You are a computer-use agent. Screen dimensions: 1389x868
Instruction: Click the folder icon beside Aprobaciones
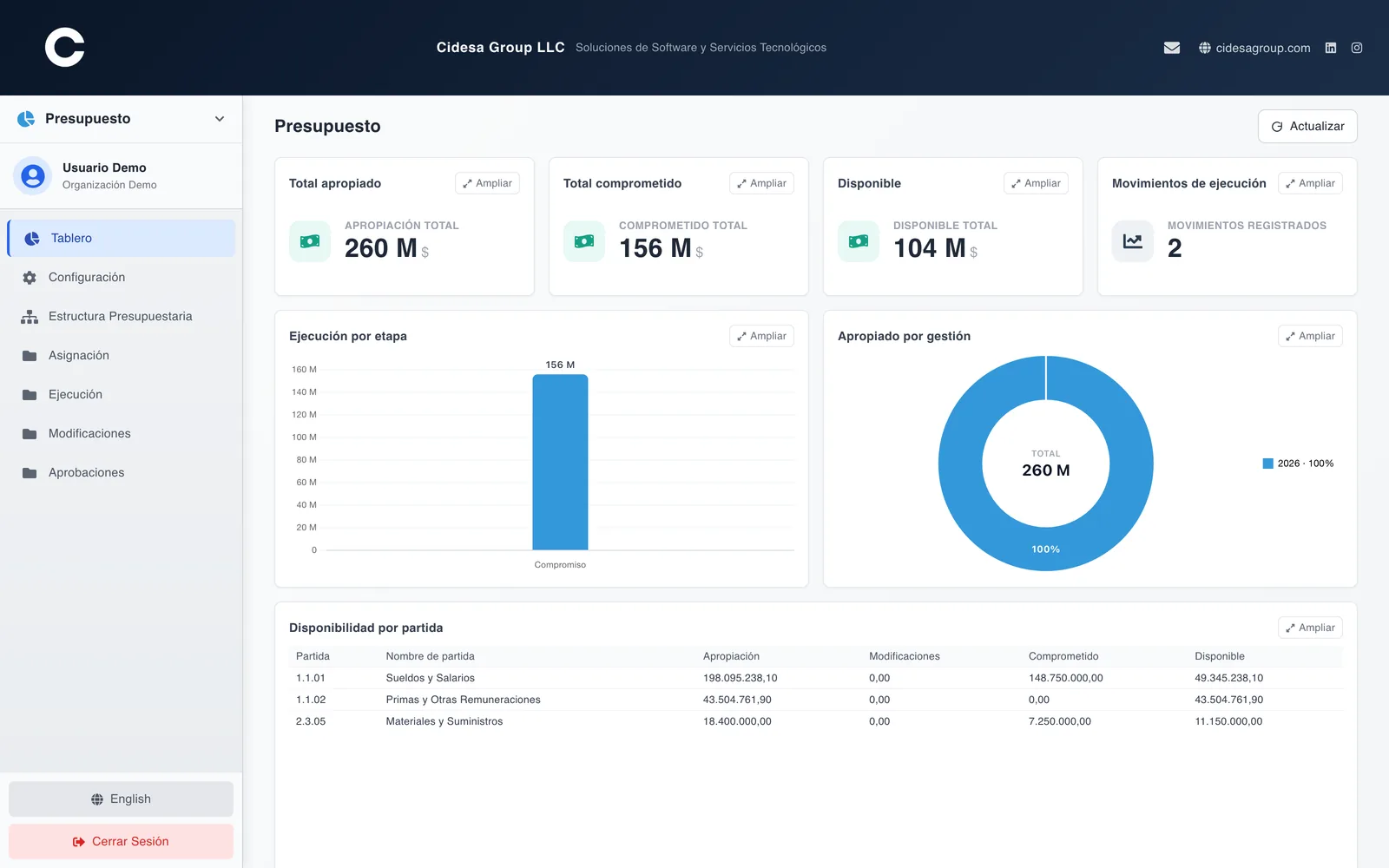(x=30, y=473)
